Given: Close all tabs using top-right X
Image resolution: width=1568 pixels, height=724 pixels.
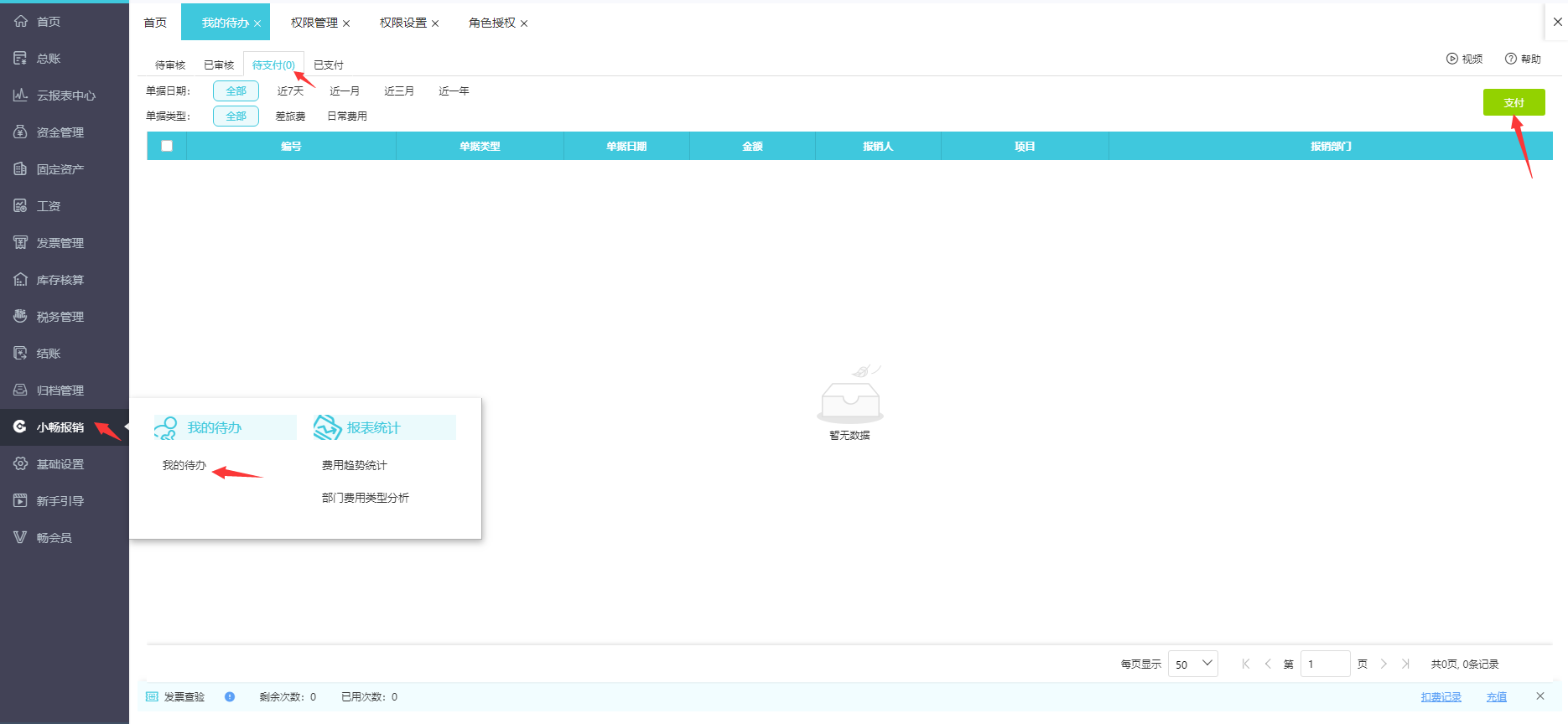Looking at the screenshot, I should click(x=1558, y=22).
